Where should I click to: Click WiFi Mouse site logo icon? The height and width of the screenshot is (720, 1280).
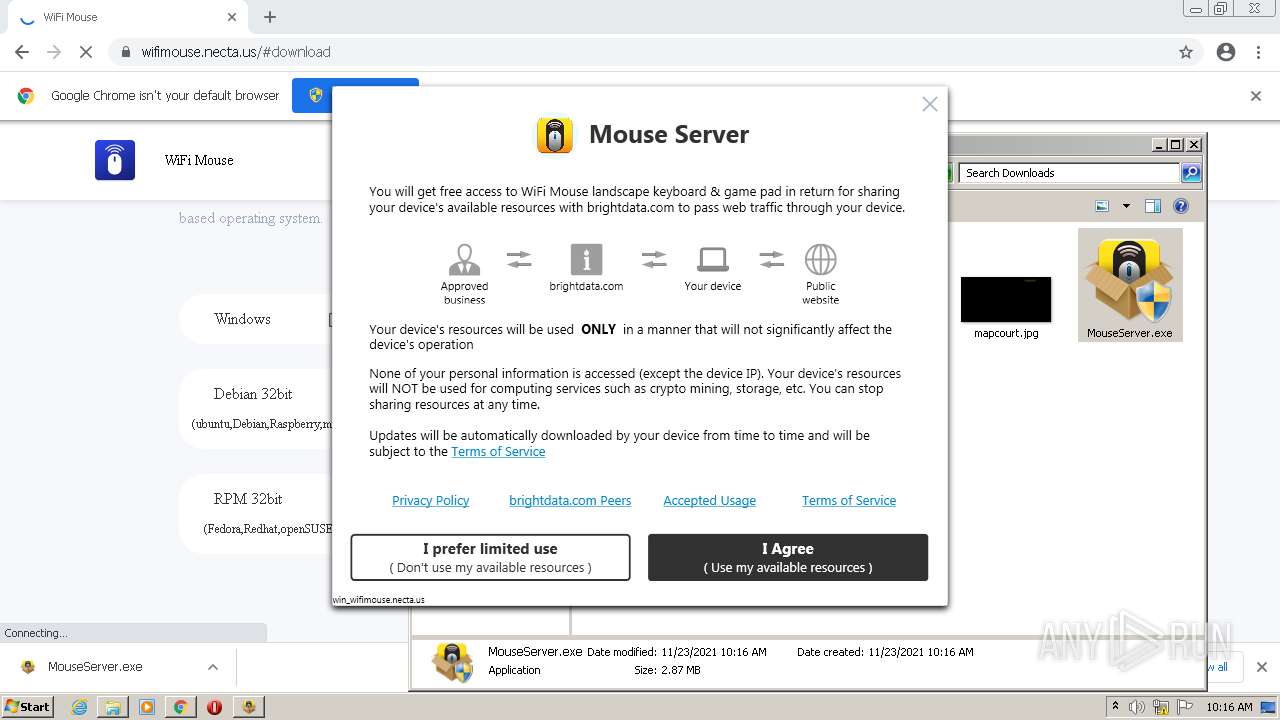point(115,160)
